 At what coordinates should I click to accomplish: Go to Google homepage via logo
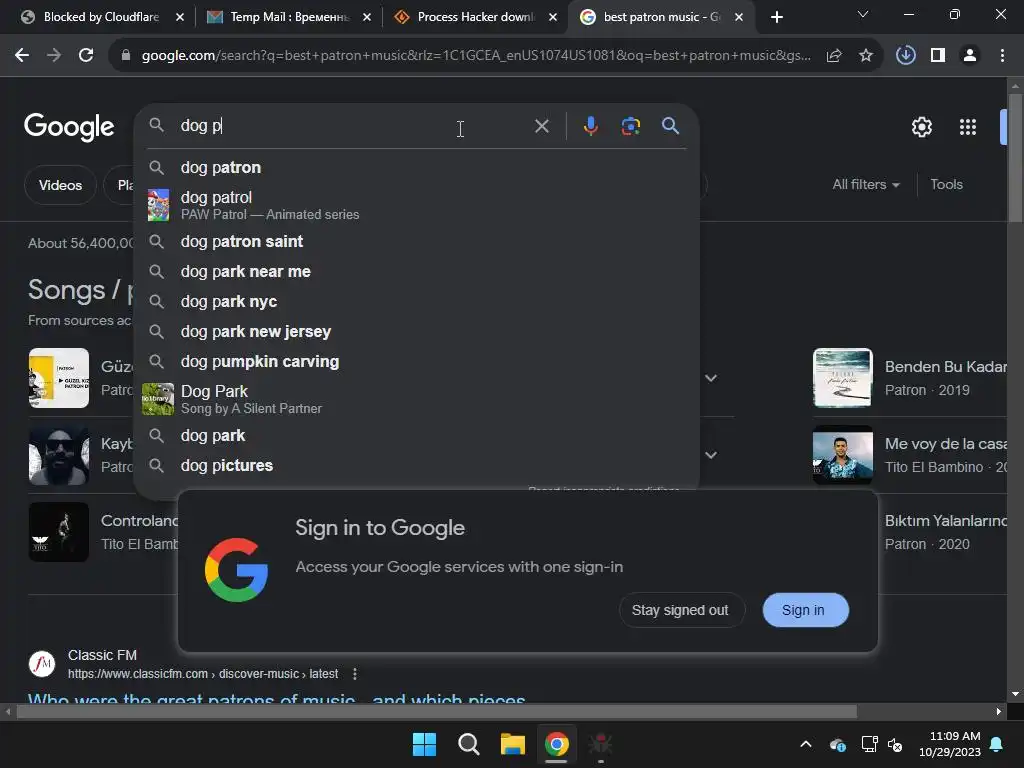[x=69, y=127]
